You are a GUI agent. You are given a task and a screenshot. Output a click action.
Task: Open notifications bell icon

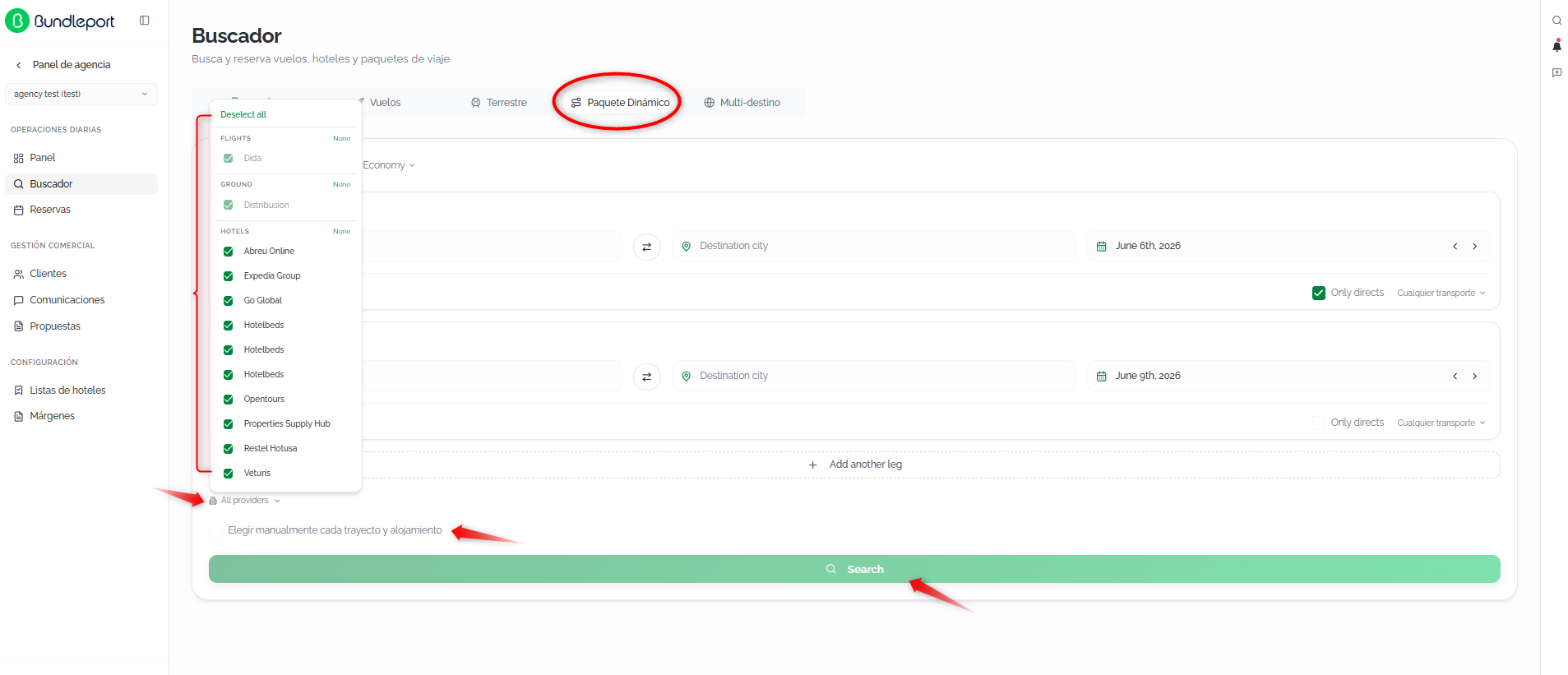pyautogui.click(x=1556, y=46)
